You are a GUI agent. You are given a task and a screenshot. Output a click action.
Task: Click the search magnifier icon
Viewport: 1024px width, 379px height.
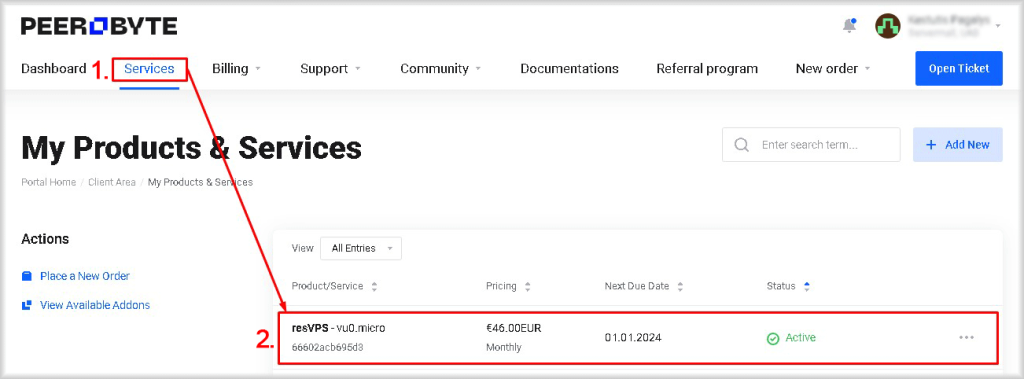741,144
